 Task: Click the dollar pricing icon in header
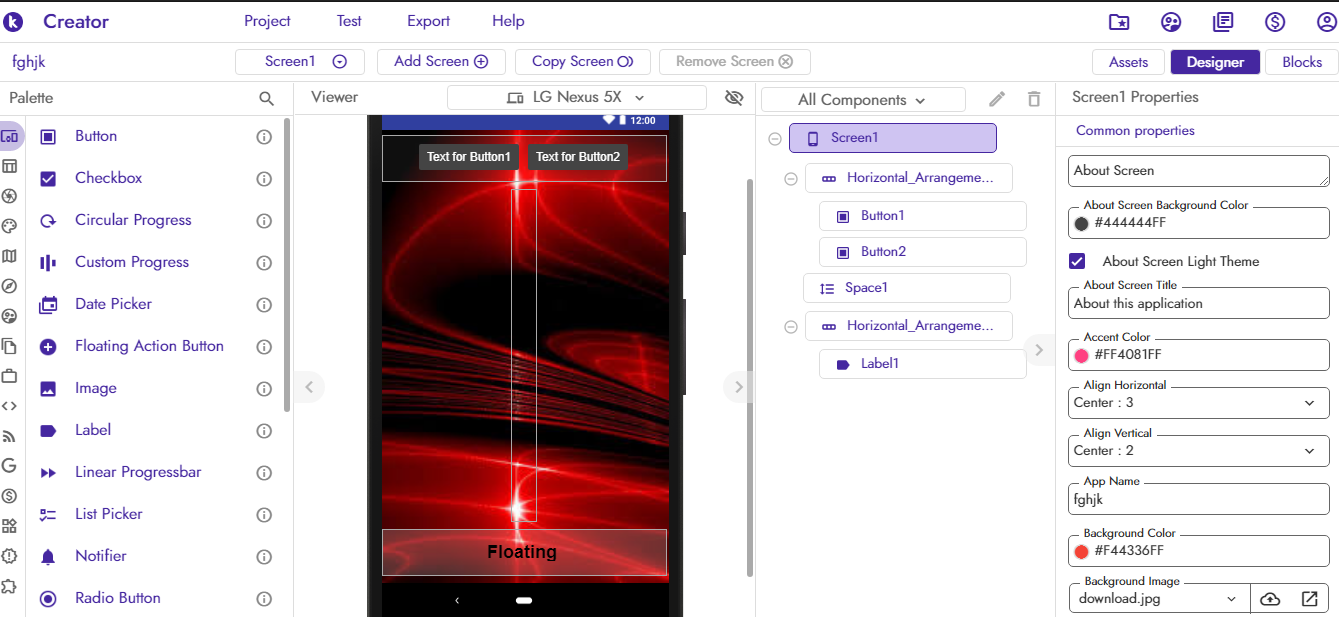[1274, 22]
